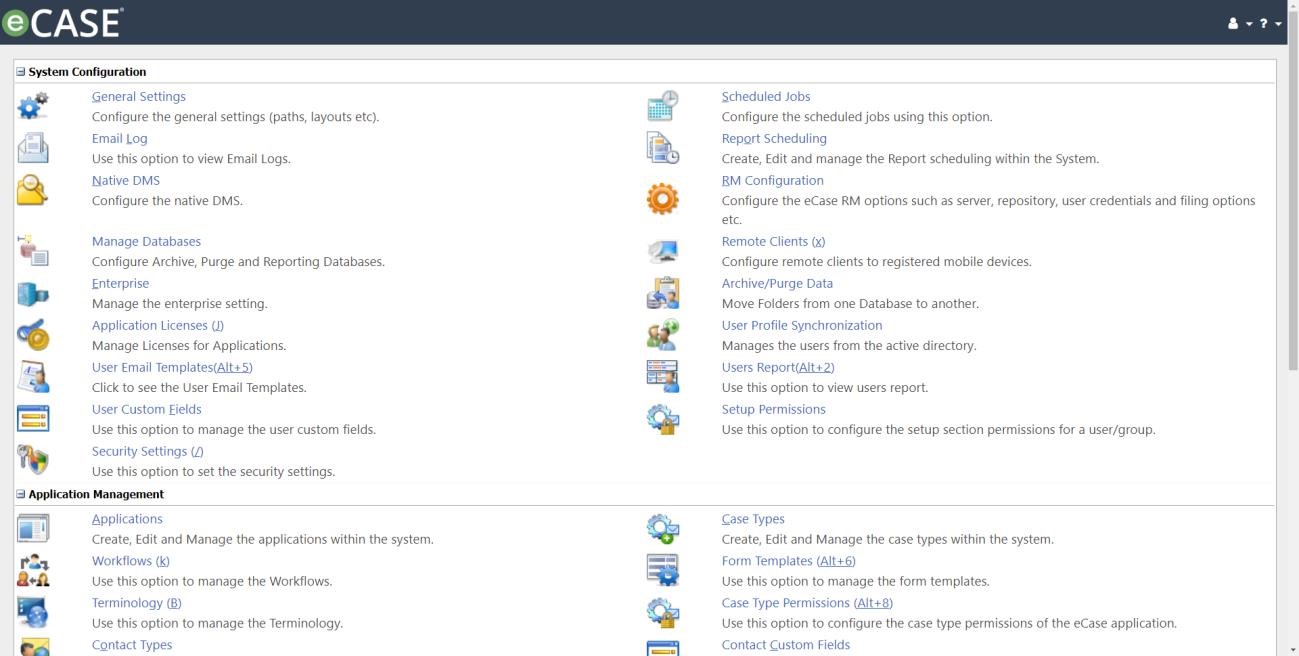Viewport: 1299px width, 656px height.
Task: Open the Workflows link
Action: [131, 562]
